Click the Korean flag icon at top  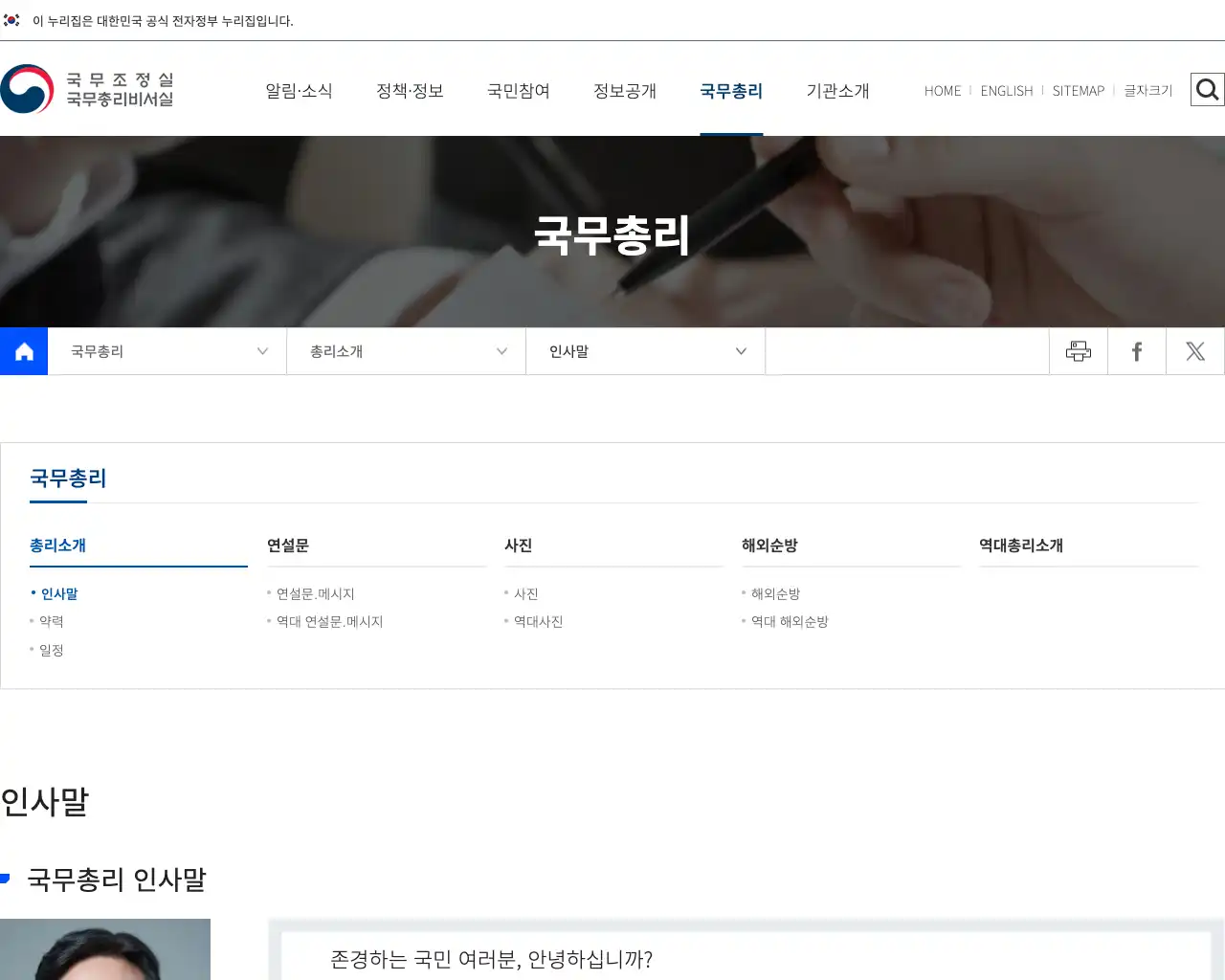coord(11,20)
